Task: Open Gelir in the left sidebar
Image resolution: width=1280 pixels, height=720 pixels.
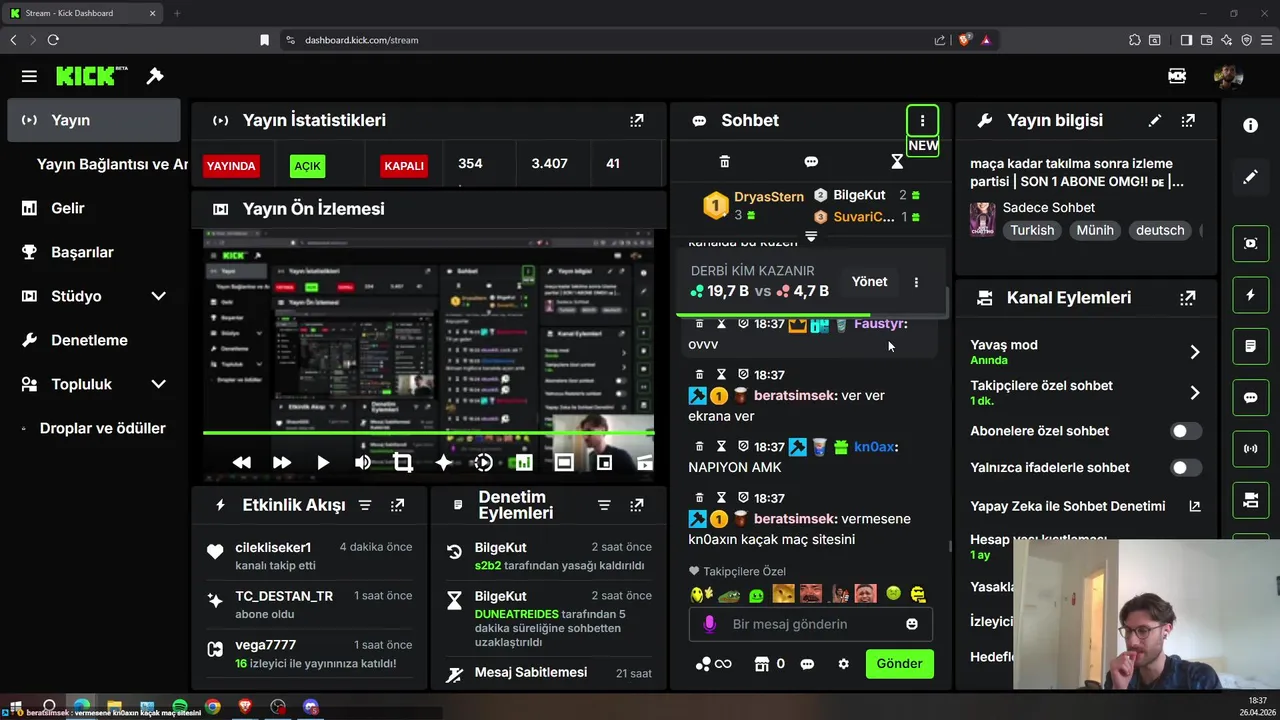Action: coord(94,208)
